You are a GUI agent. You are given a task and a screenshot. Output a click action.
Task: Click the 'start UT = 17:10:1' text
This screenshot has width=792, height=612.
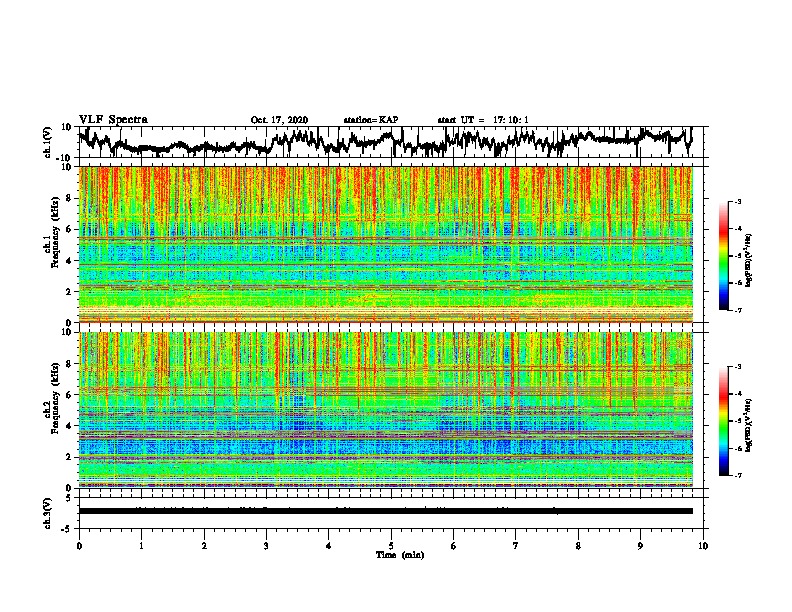483,120
